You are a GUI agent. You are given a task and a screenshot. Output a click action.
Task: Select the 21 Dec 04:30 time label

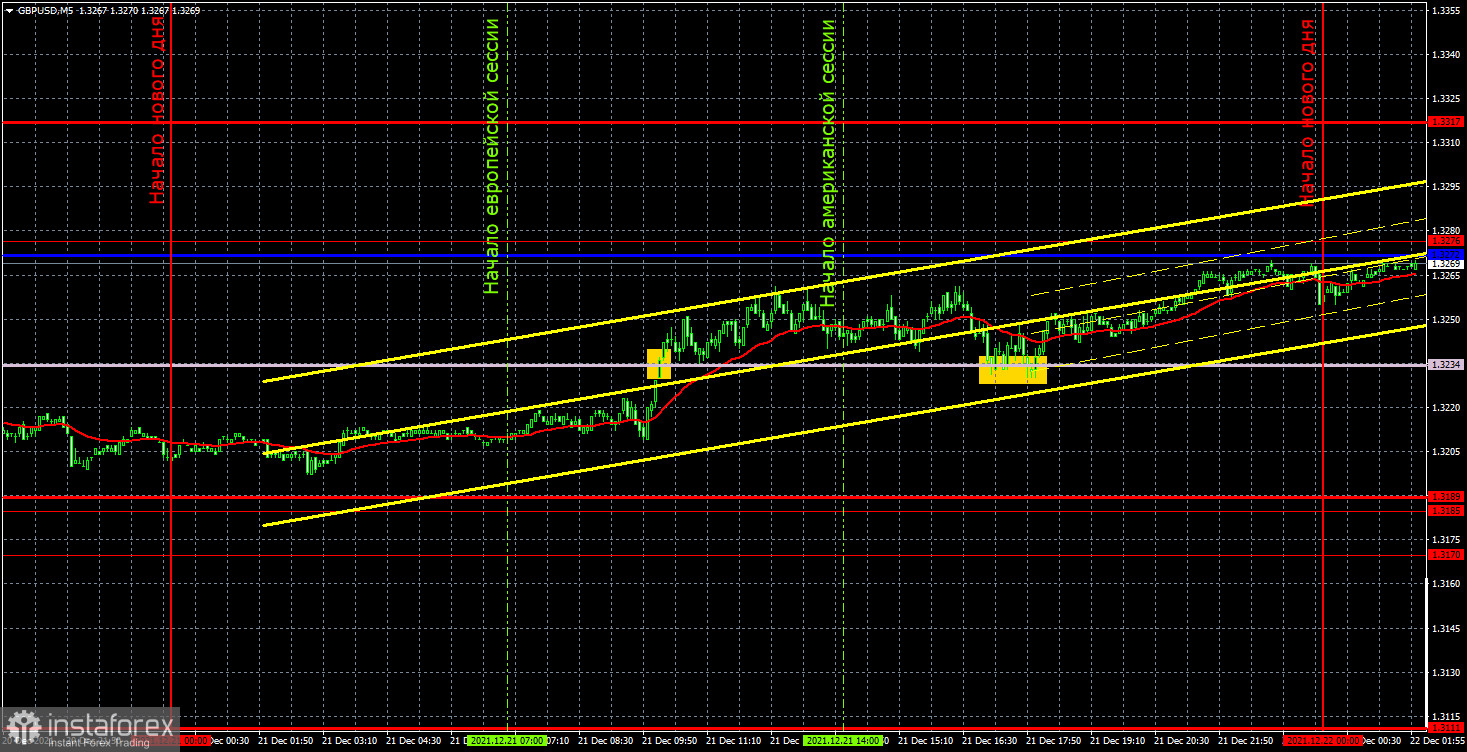click(414, 741)
